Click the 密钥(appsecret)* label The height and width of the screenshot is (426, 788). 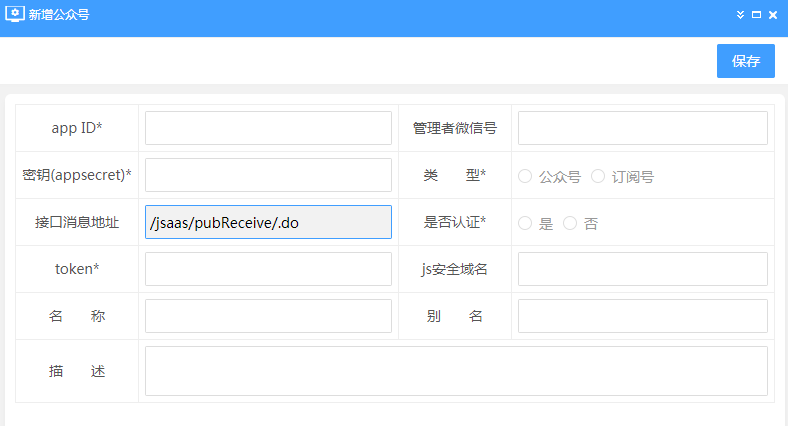77,175
